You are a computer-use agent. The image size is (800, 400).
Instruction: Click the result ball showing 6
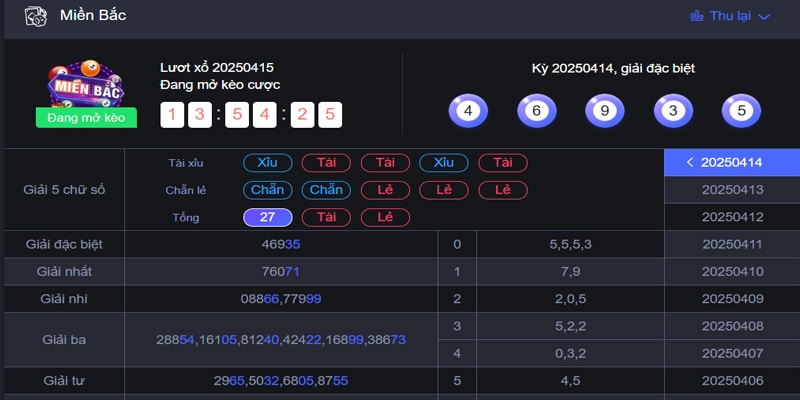(x=536, y=111)
